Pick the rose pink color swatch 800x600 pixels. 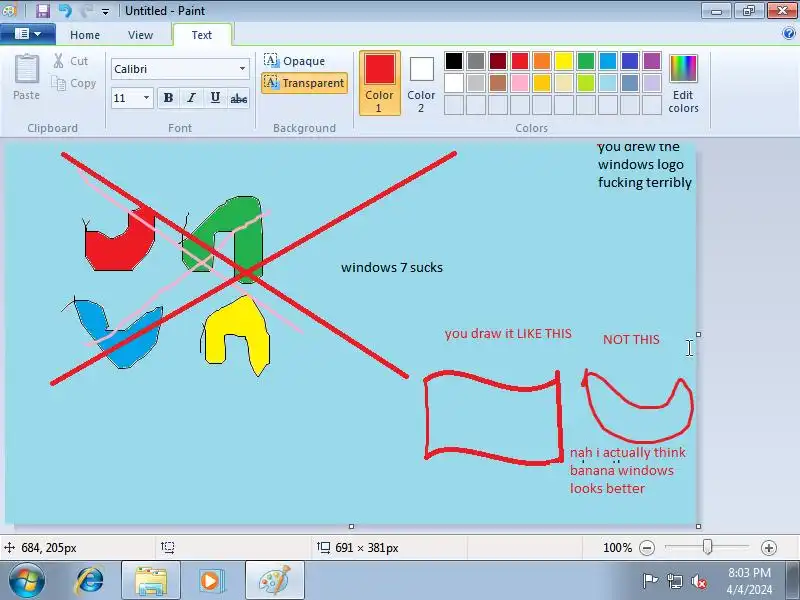[520, 83]
